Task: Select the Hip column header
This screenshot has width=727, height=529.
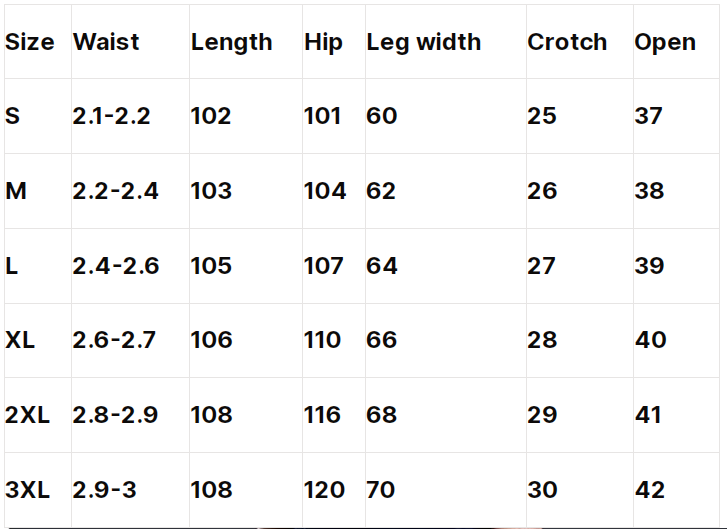Action: [323, 43]
